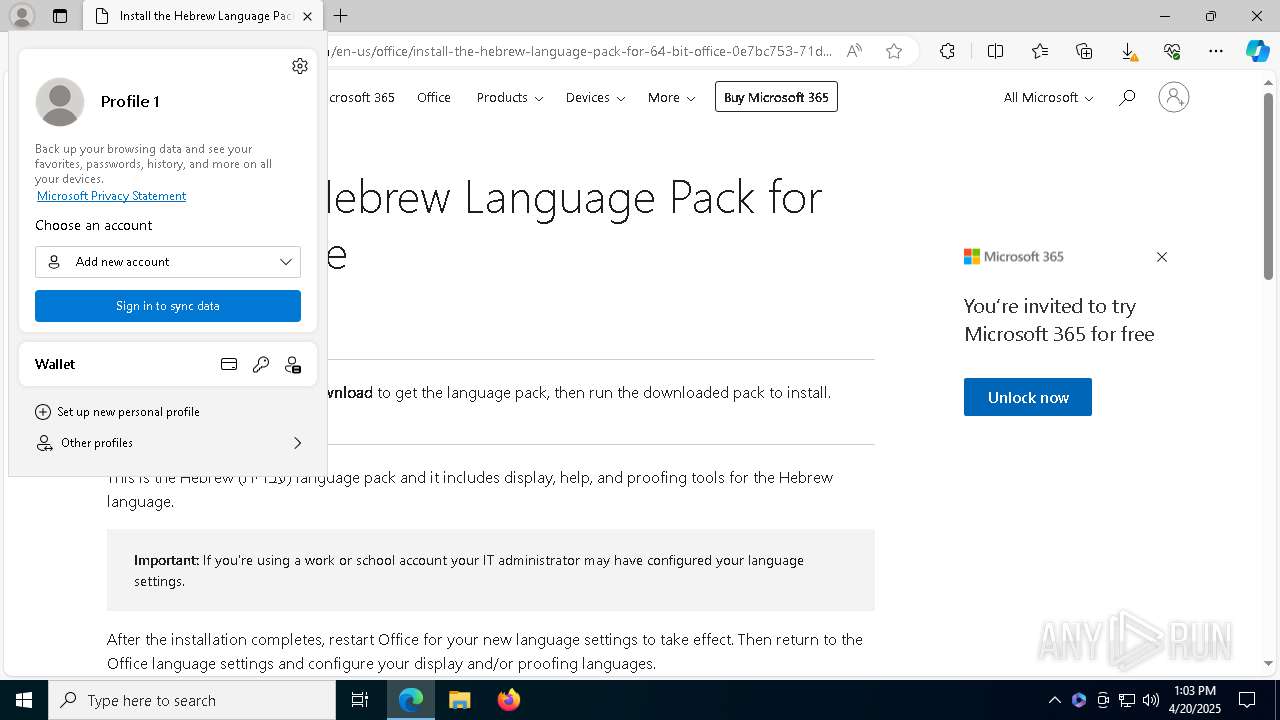The width and height of the screenshot is (1280, 720).
Task: Click the Microsoft 365 logo in promo card
Action: (1013, 257)
